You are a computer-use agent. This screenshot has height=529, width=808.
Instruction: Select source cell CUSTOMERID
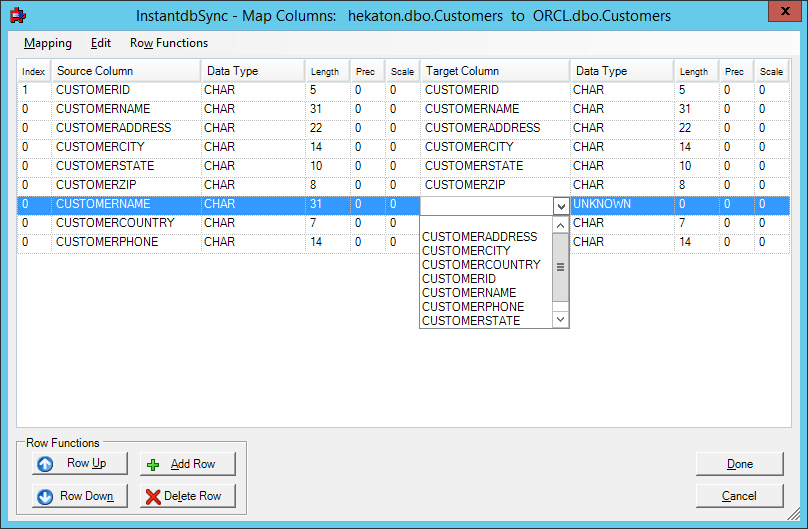pos(126,90)
